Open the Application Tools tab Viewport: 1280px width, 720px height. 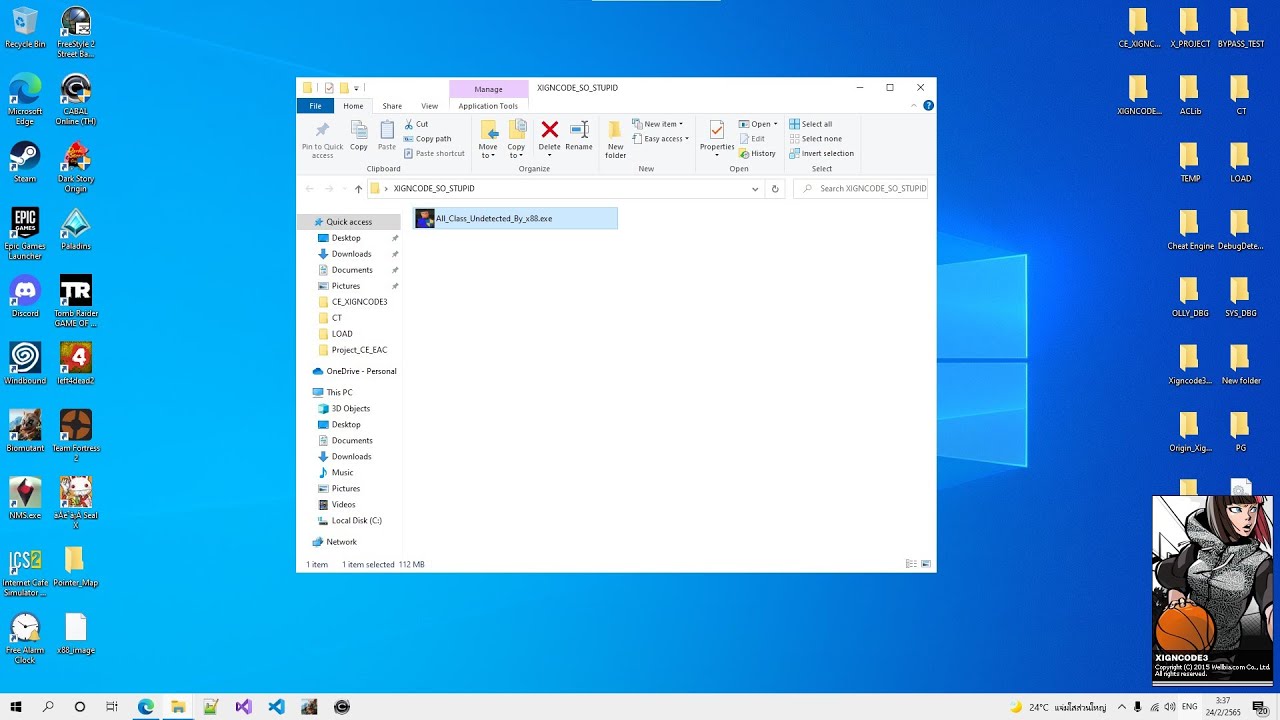pos(488,106)
